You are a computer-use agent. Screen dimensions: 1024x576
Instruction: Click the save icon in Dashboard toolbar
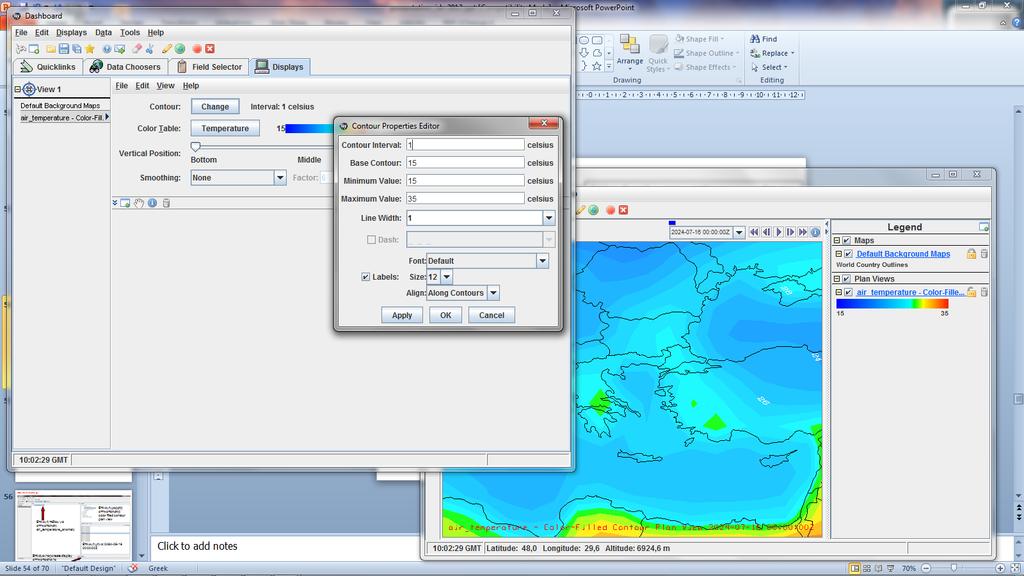[63, 49]
